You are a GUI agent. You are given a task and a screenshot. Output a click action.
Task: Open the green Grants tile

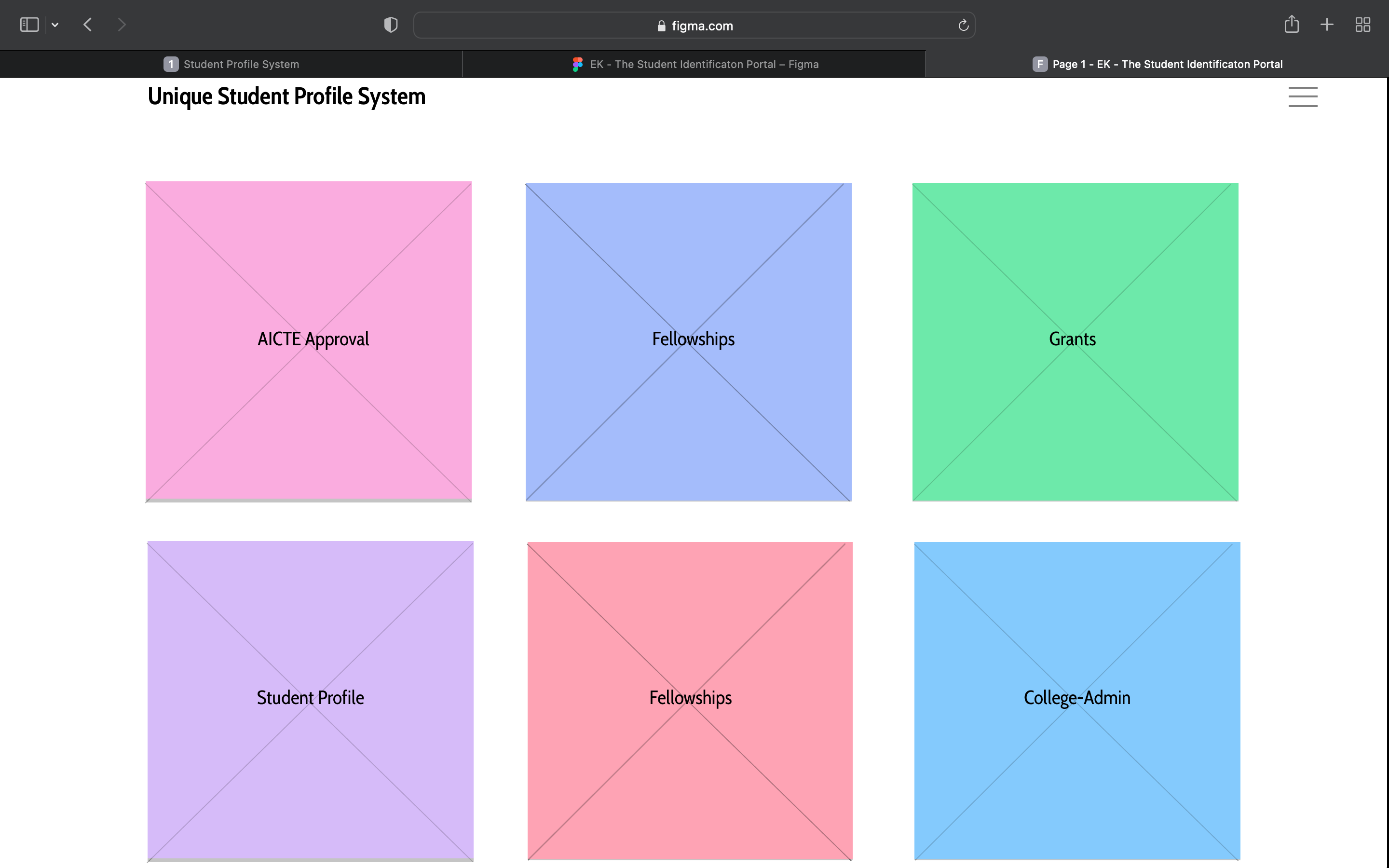tap(1075, 341)
